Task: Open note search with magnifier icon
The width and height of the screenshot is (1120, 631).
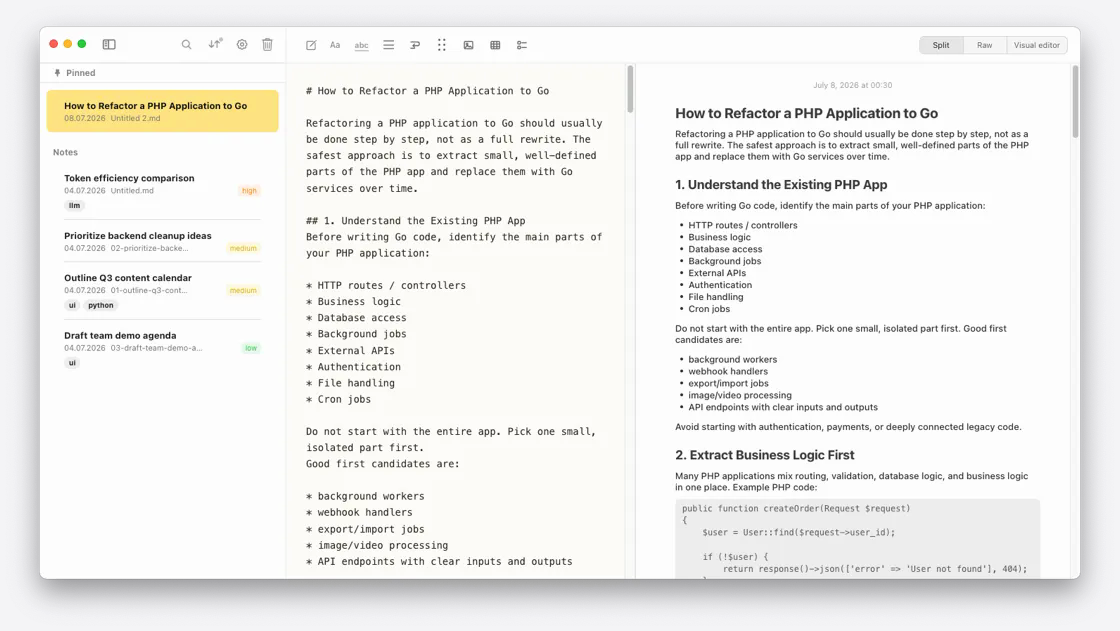Action: coord(186,44)
